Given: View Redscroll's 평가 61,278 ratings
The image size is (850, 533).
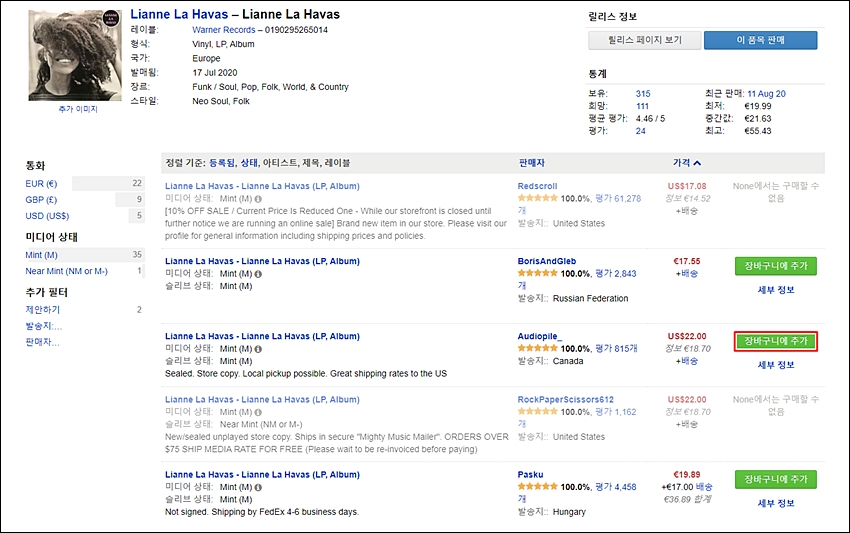Looking at the screenshot, I should (x=618, y=198).
